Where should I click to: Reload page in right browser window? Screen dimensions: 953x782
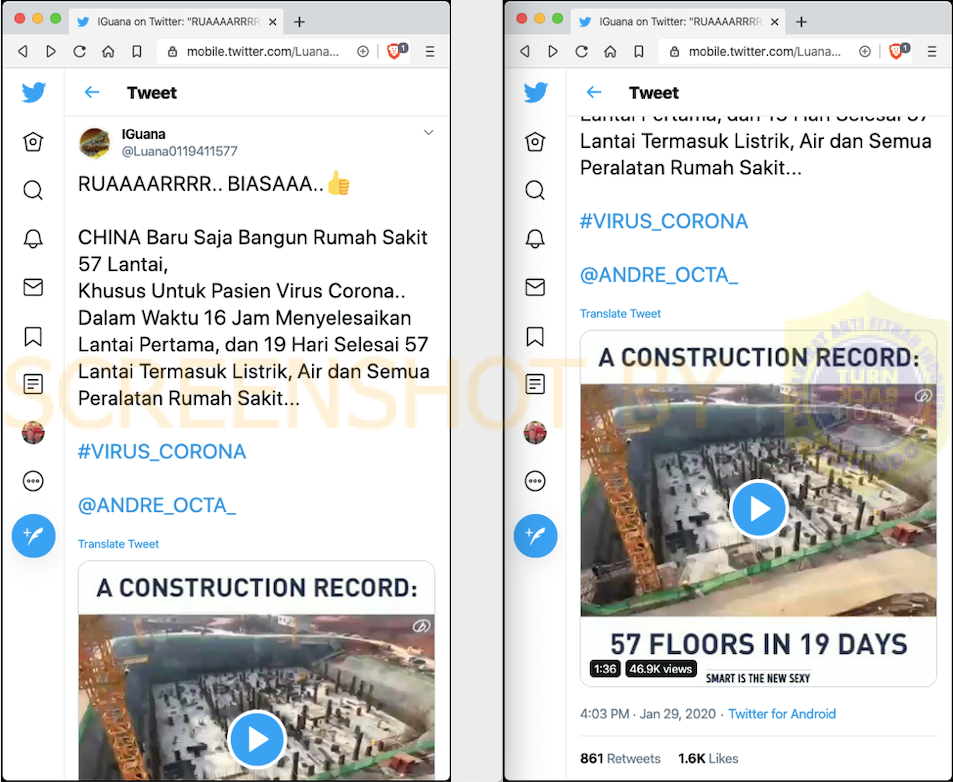[x=582, y=52]
